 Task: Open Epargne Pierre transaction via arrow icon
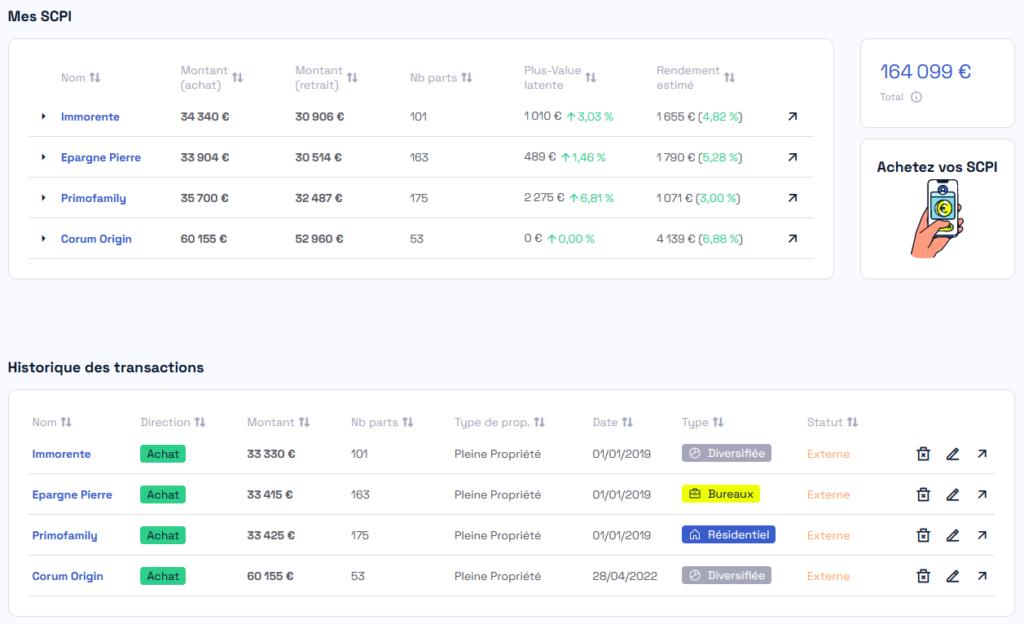tap(982, 495)
